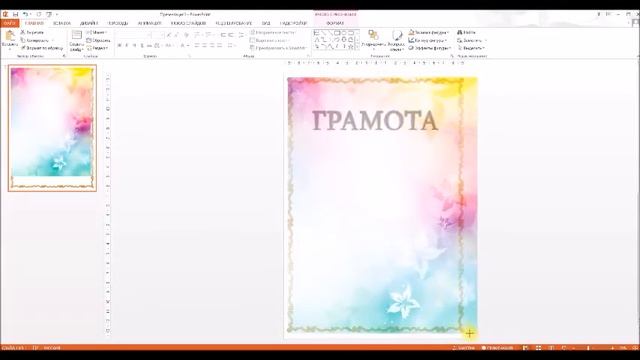
Task: Click the ГРАМОТА title text on slide
Action: (375, 121)
